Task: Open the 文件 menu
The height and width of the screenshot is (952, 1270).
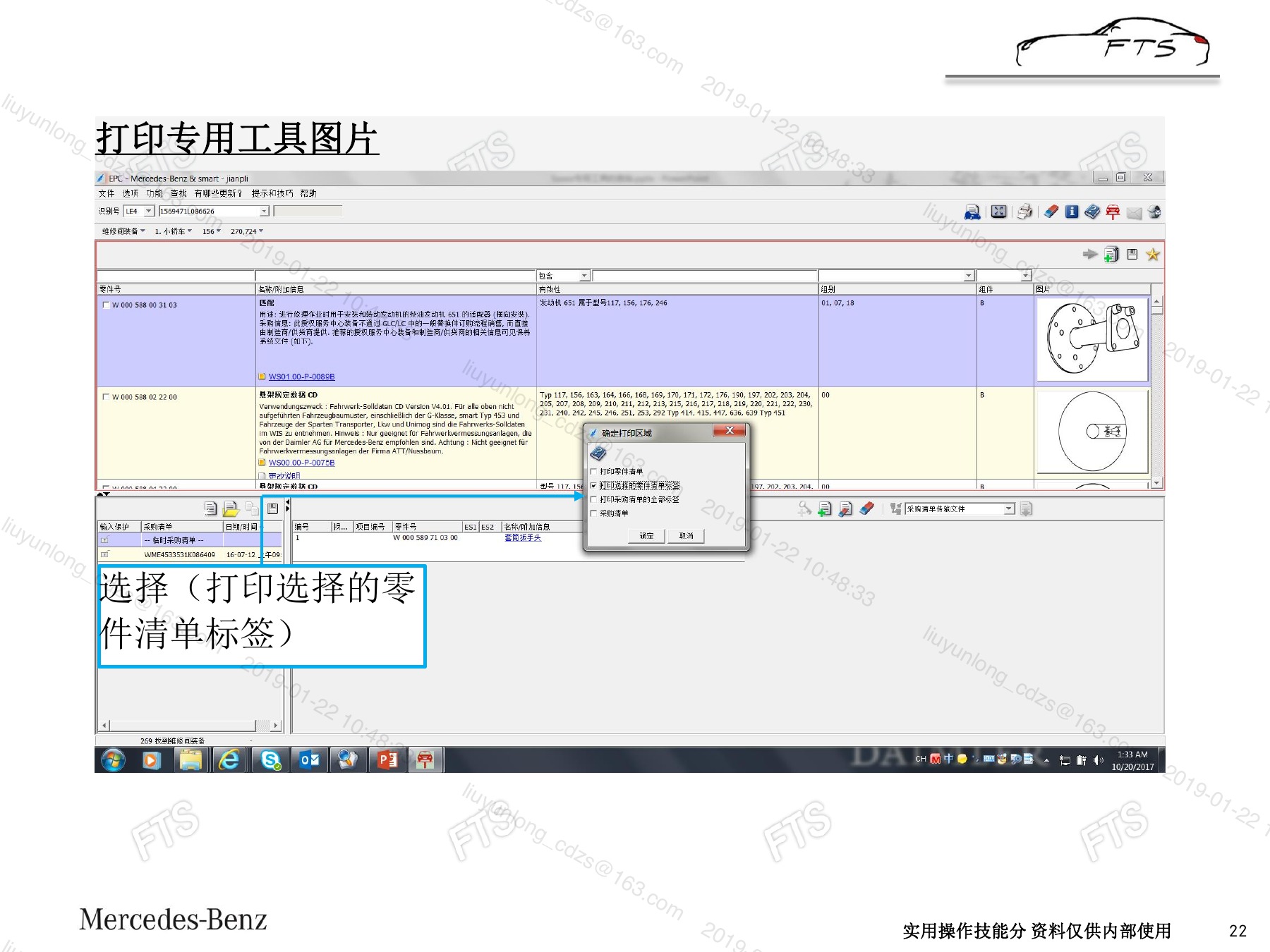Action: 107,193
